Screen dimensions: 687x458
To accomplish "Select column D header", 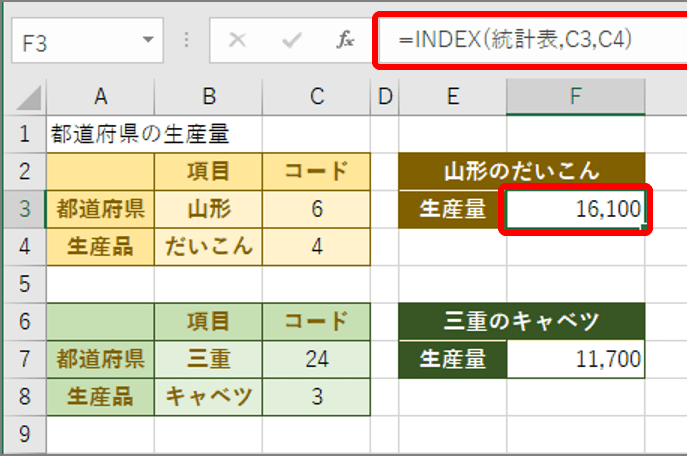I will (x=385, y=97).
